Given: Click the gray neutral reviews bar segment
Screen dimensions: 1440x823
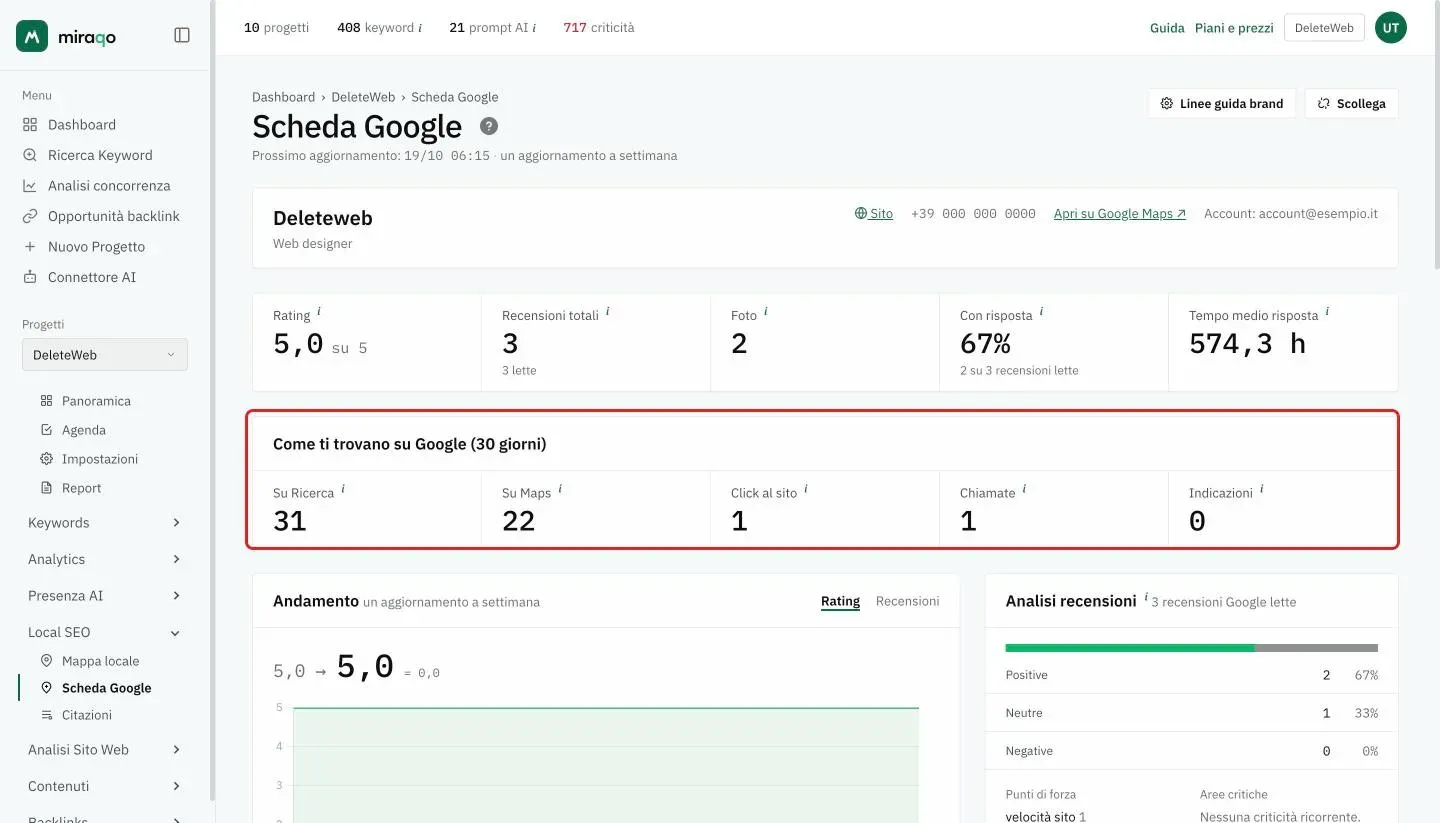Looking at the screenshot, I should 1316,648.
